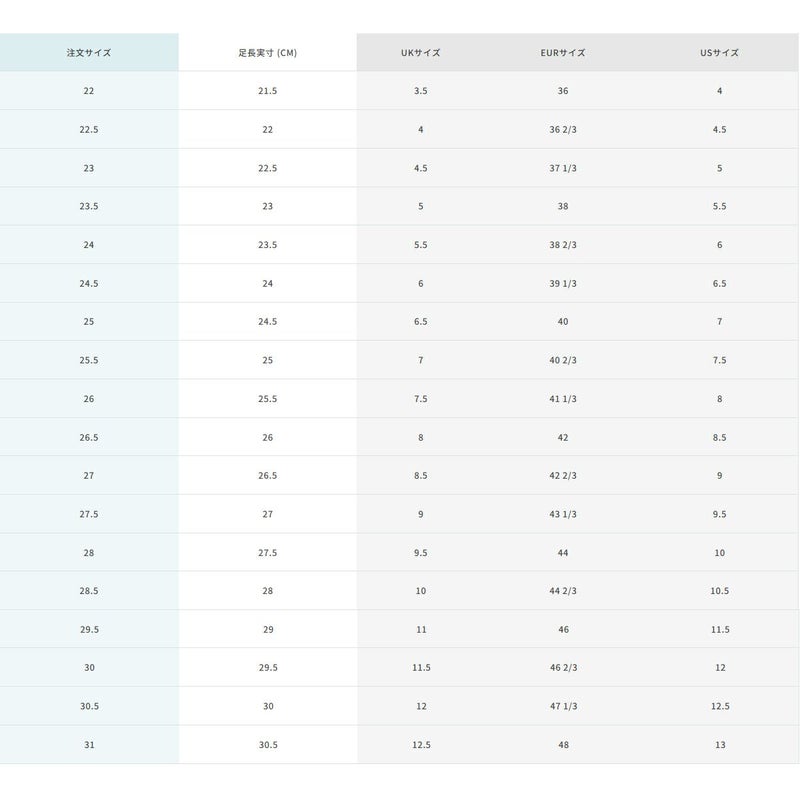
Task: Click the EUR size 38 2/3 cell
Action: coord(562,245)
